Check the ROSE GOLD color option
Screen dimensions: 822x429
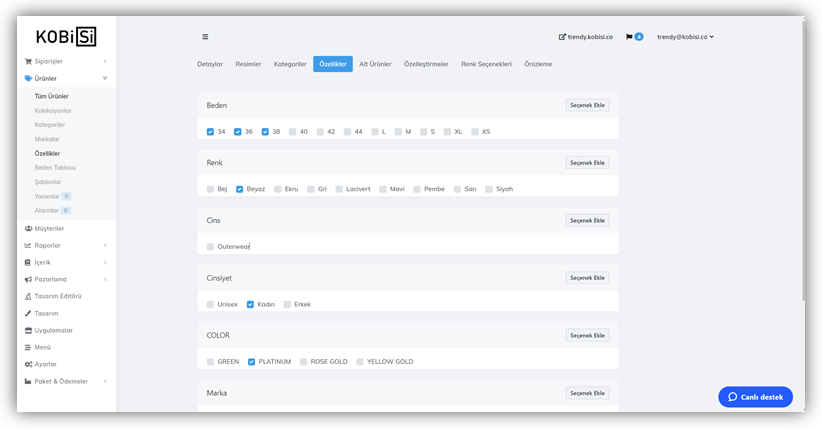coord(304,362)
